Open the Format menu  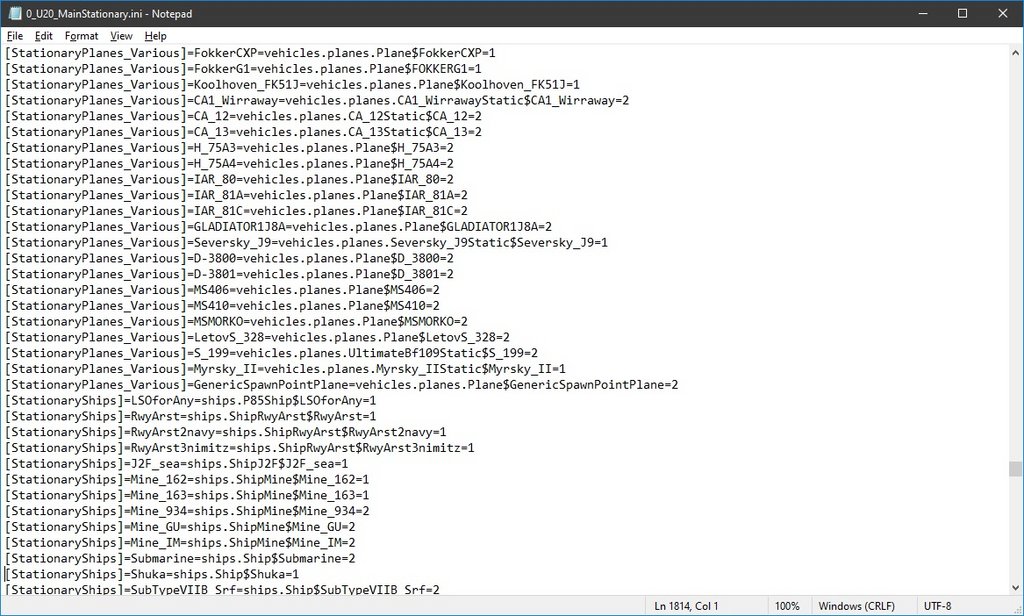[82, 36]
